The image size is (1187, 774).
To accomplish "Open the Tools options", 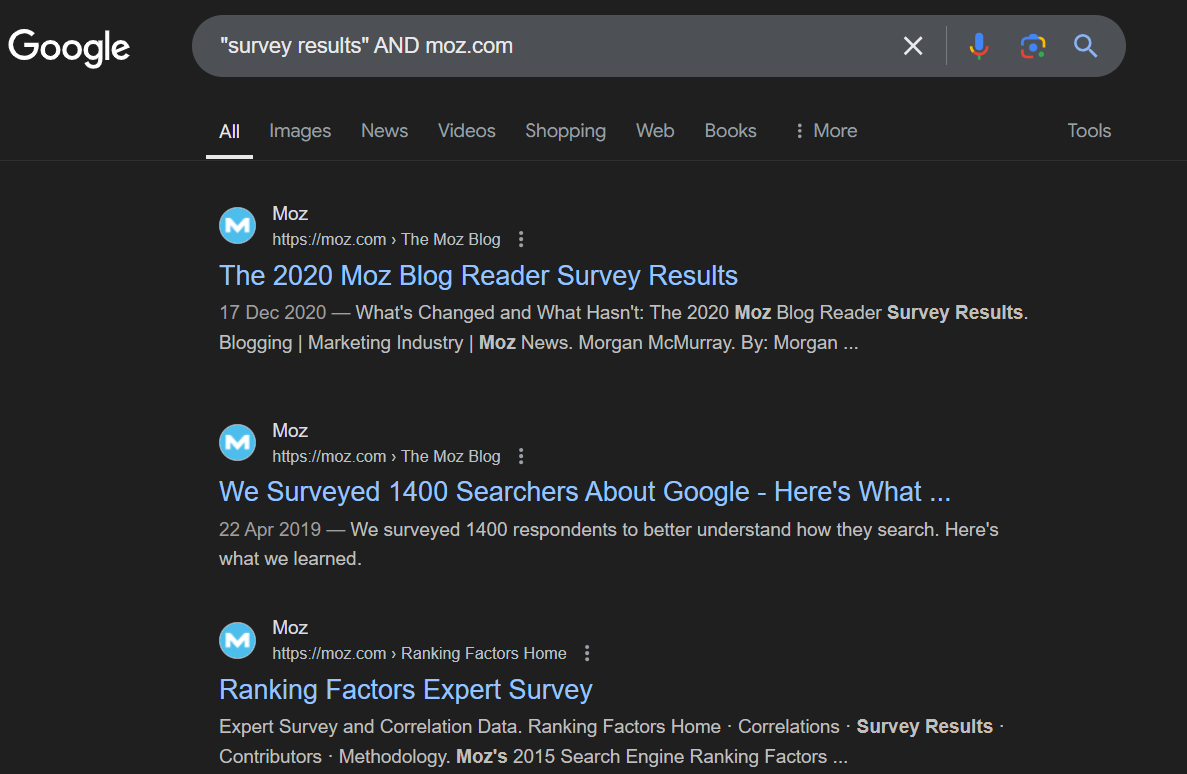I will coord(1089,130).
